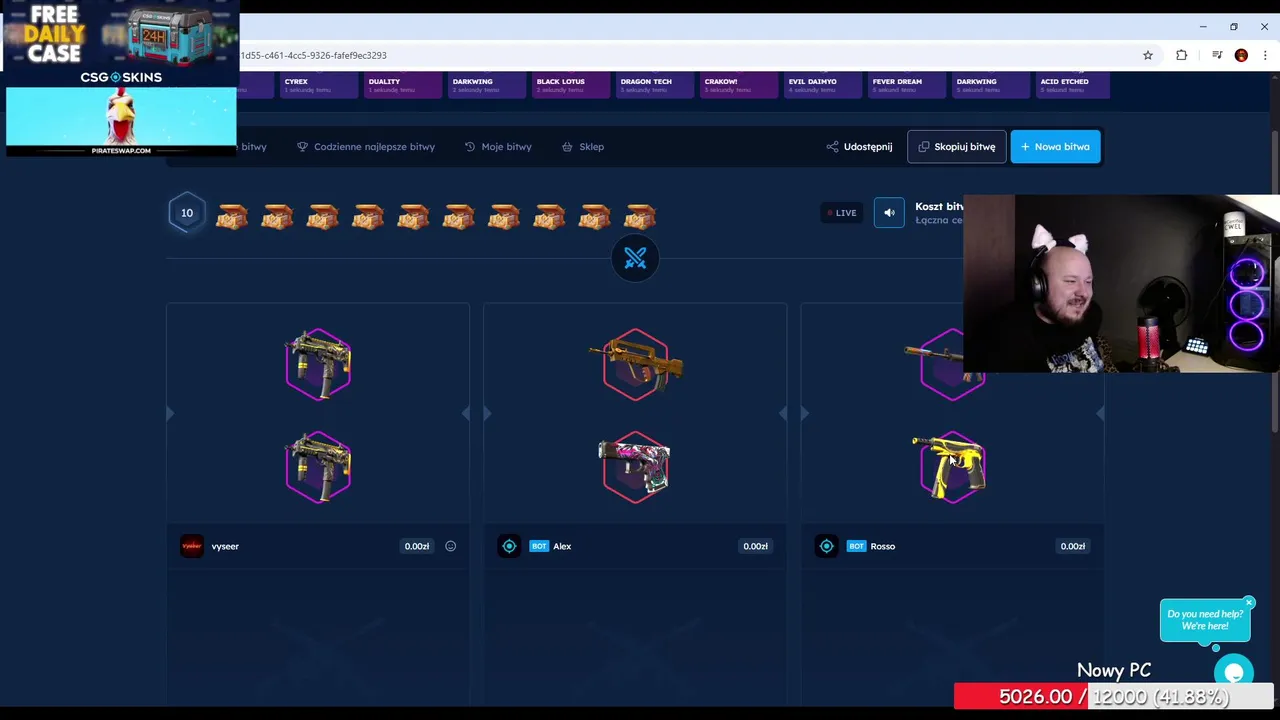Viewport: 1280px width, 720px height.
Task: Select the first treasure case right of counter
Action: click(x=232, y=215)
